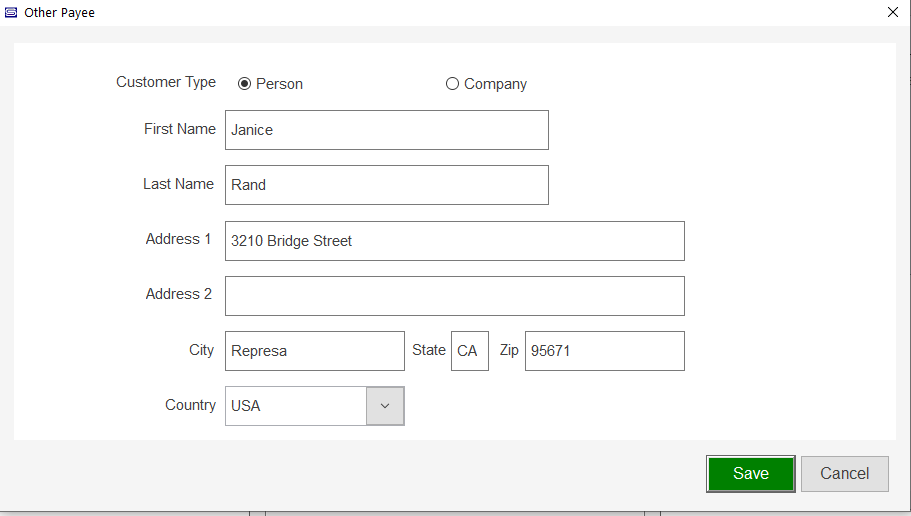Select the empty Address 2 field
The height and width of the screenshot is (516, 911).
point(454,296)
